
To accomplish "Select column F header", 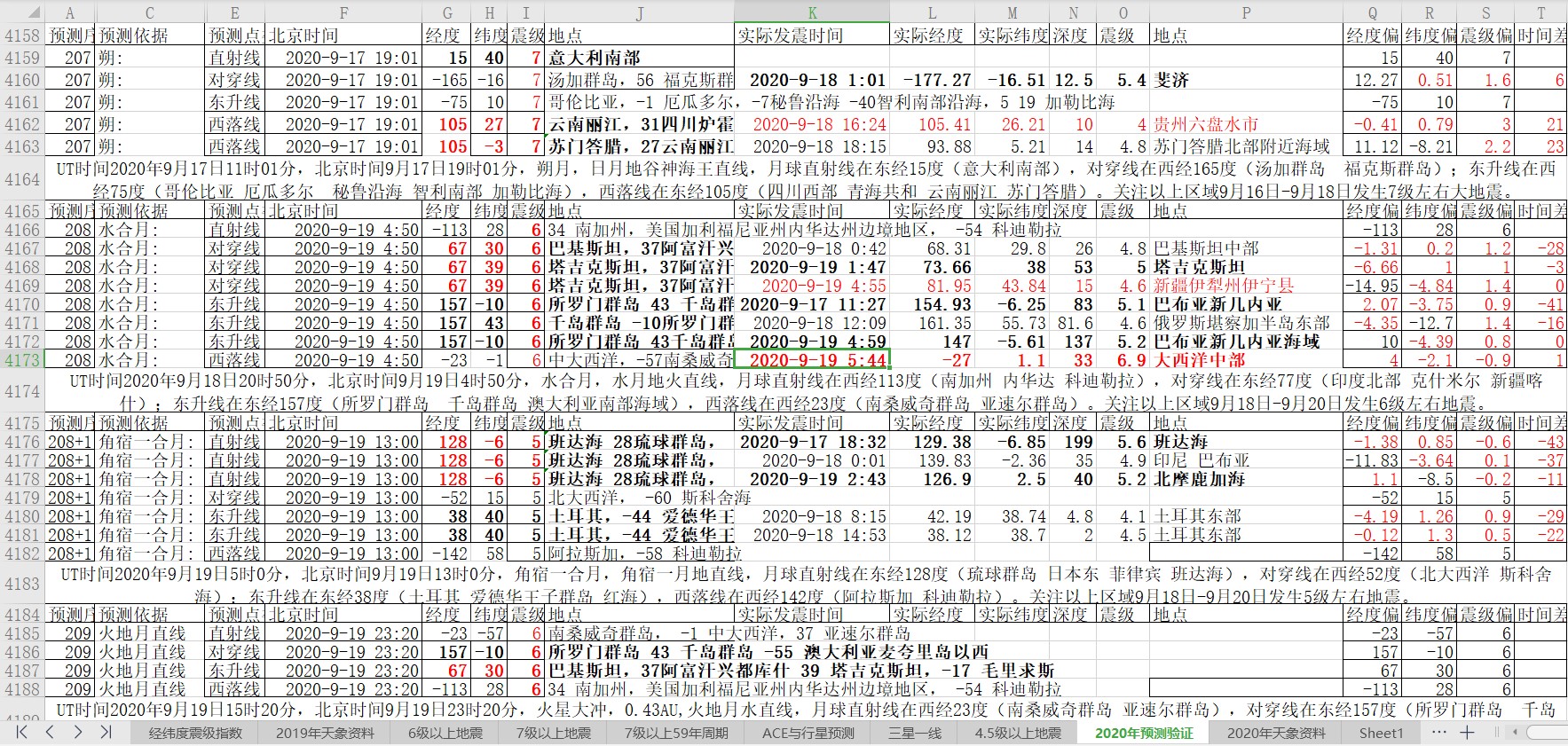I will [343, 12].
